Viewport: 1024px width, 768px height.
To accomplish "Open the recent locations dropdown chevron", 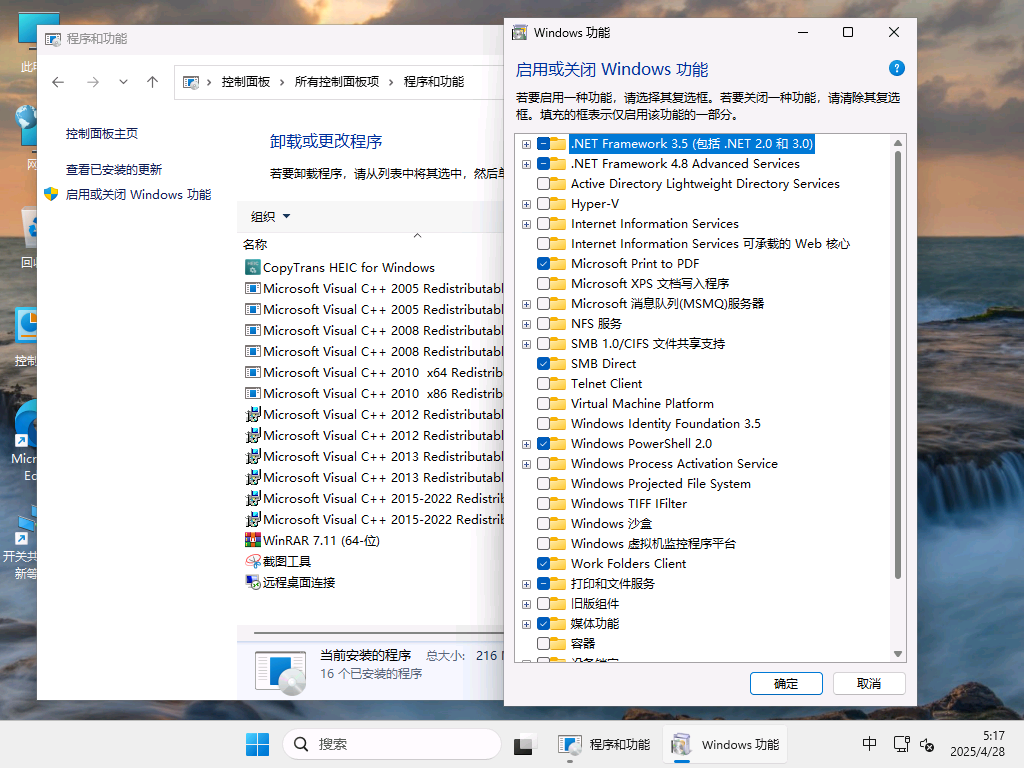I will click(x=123, y=82).
